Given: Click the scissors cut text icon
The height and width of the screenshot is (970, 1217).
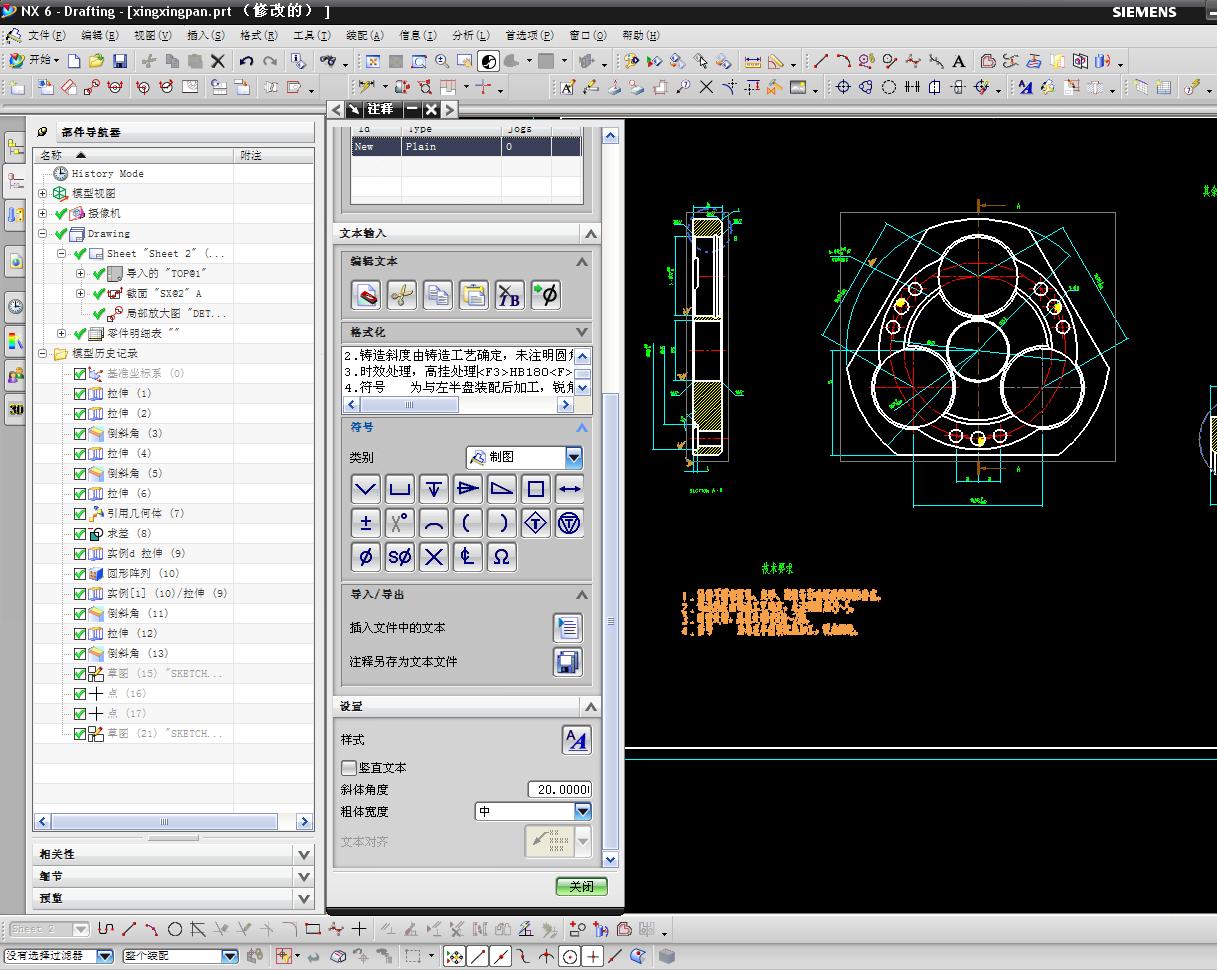Looking at the screenshot, I should pos(401,295).
